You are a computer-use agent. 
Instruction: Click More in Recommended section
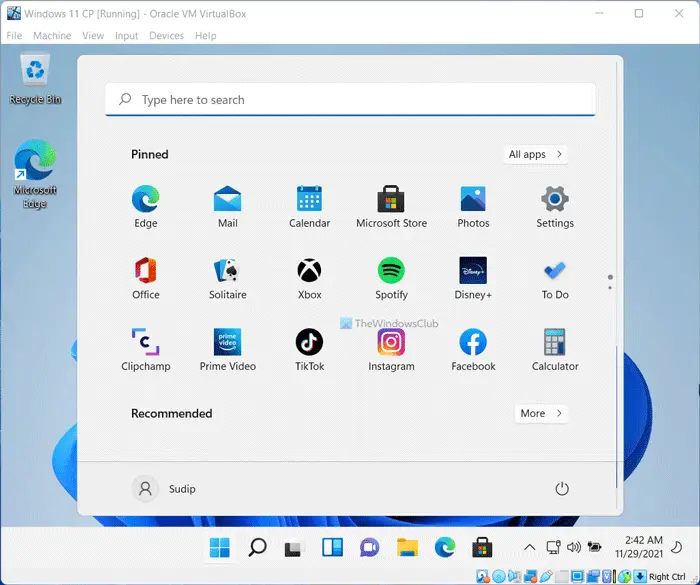click(x=541, y=414)
